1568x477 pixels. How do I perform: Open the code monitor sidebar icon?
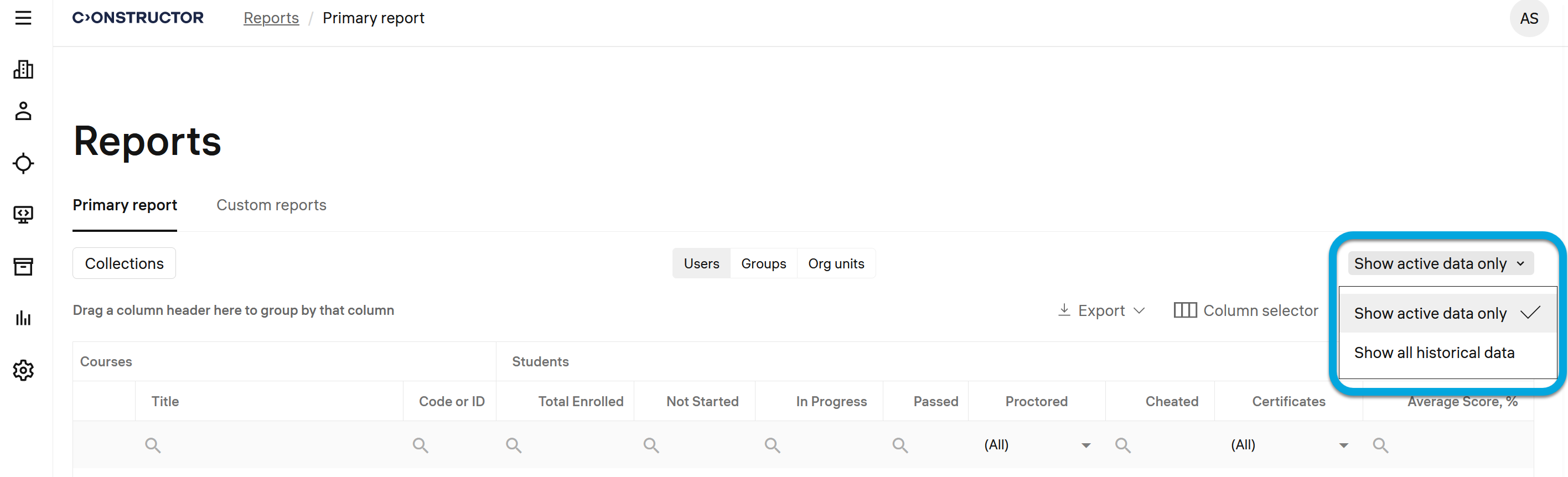pos(23,214)
